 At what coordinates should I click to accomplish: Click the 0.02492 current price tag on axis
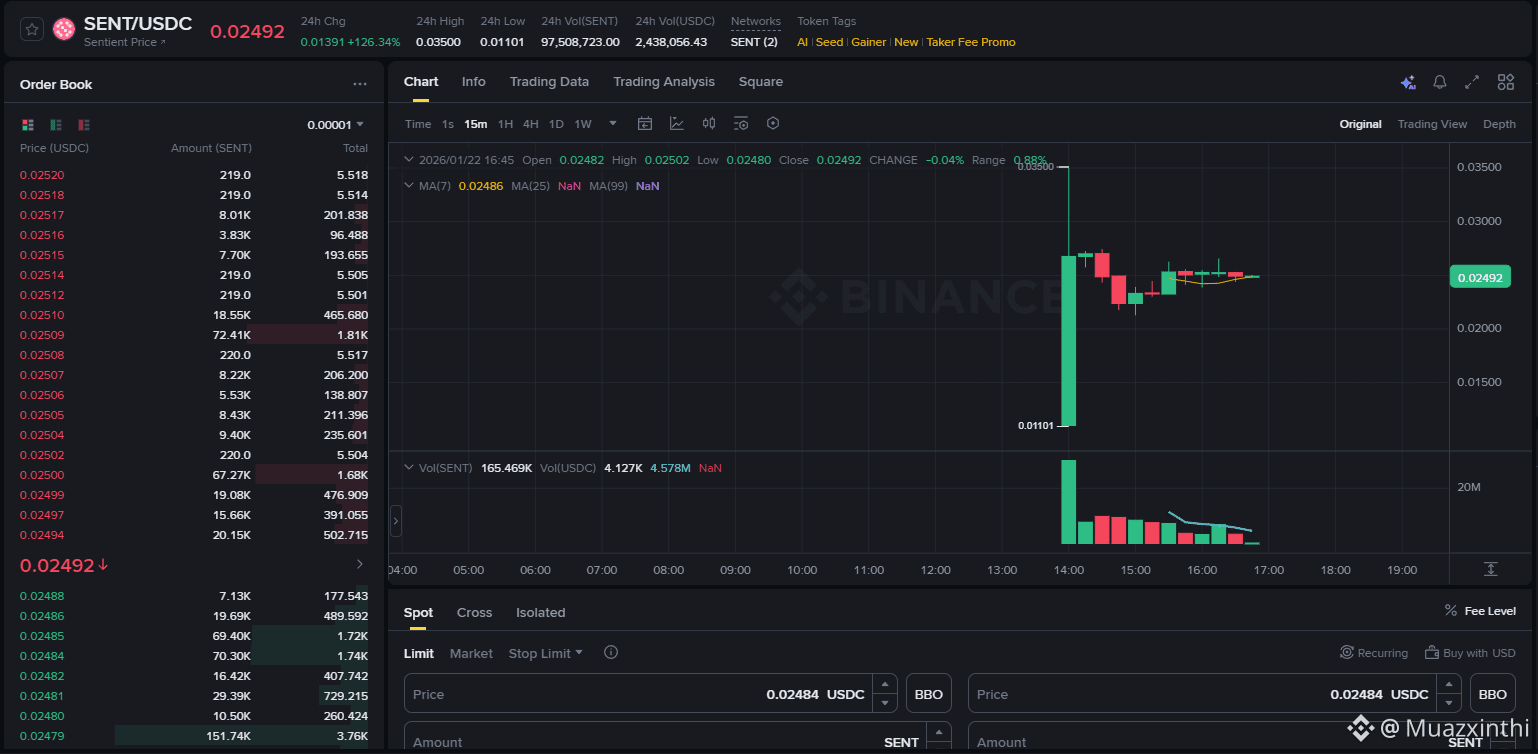pyautogui.click(x=1479, y=277)
